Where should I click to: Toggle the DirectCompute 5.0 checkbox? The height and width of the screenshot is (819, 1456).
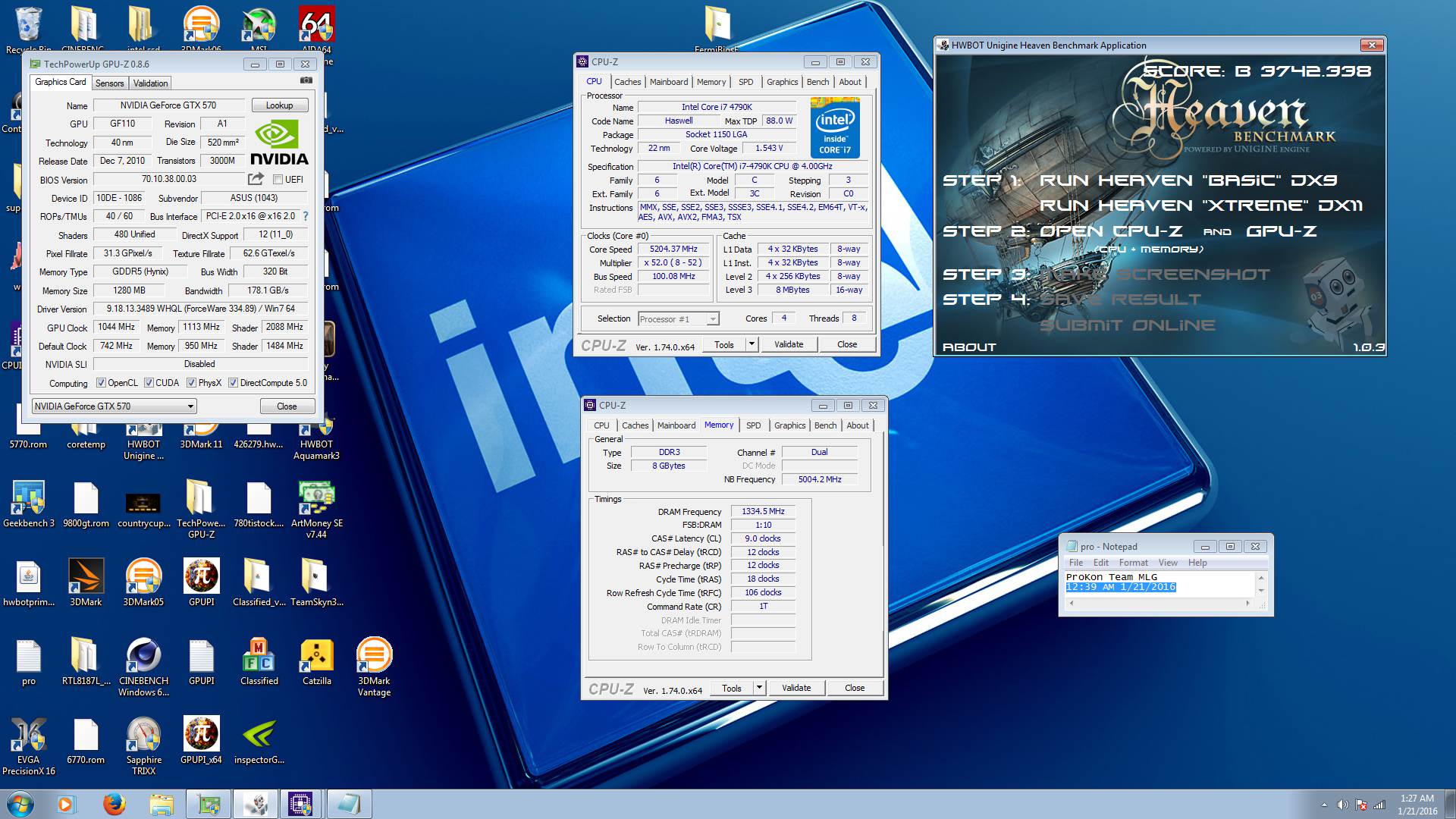click(x=234, y=383)
